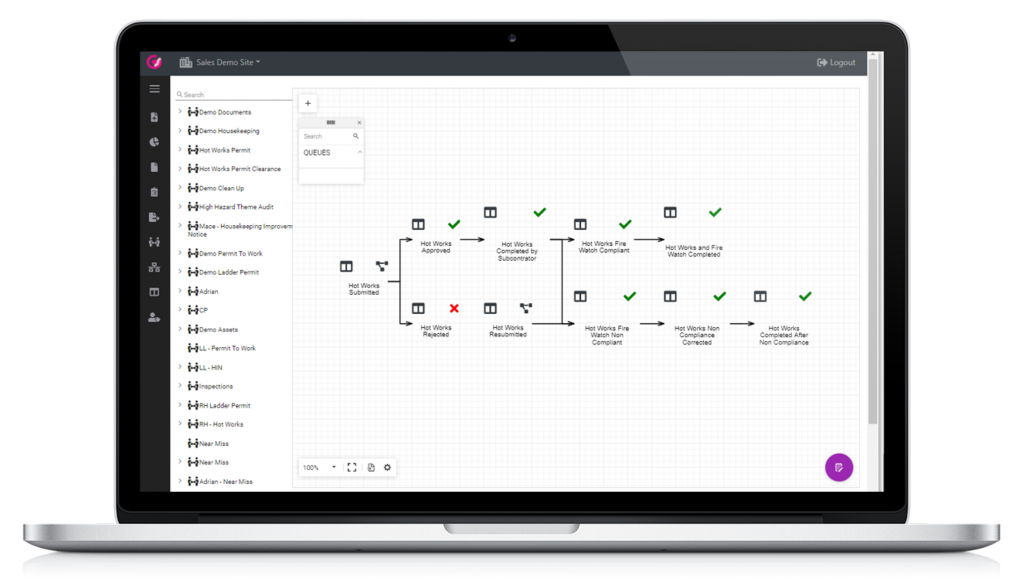This screenshot has width=1024, height=581.
Task: Click the clipboard icon in the left sidebar
Action: [x=154, y=192]
